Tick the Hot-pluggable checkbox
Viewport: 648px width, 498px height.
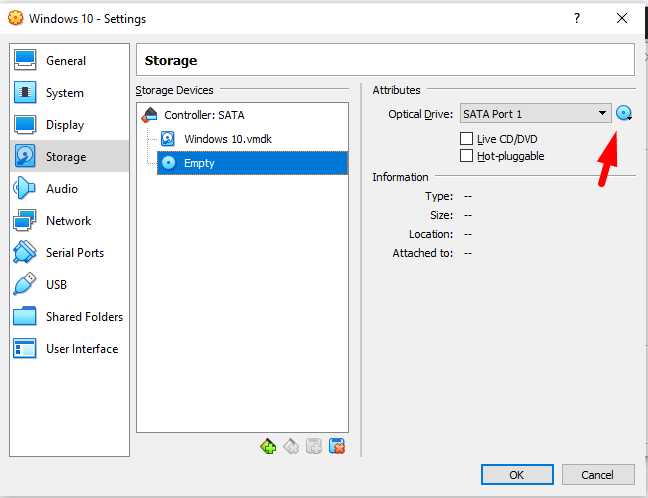467,156
